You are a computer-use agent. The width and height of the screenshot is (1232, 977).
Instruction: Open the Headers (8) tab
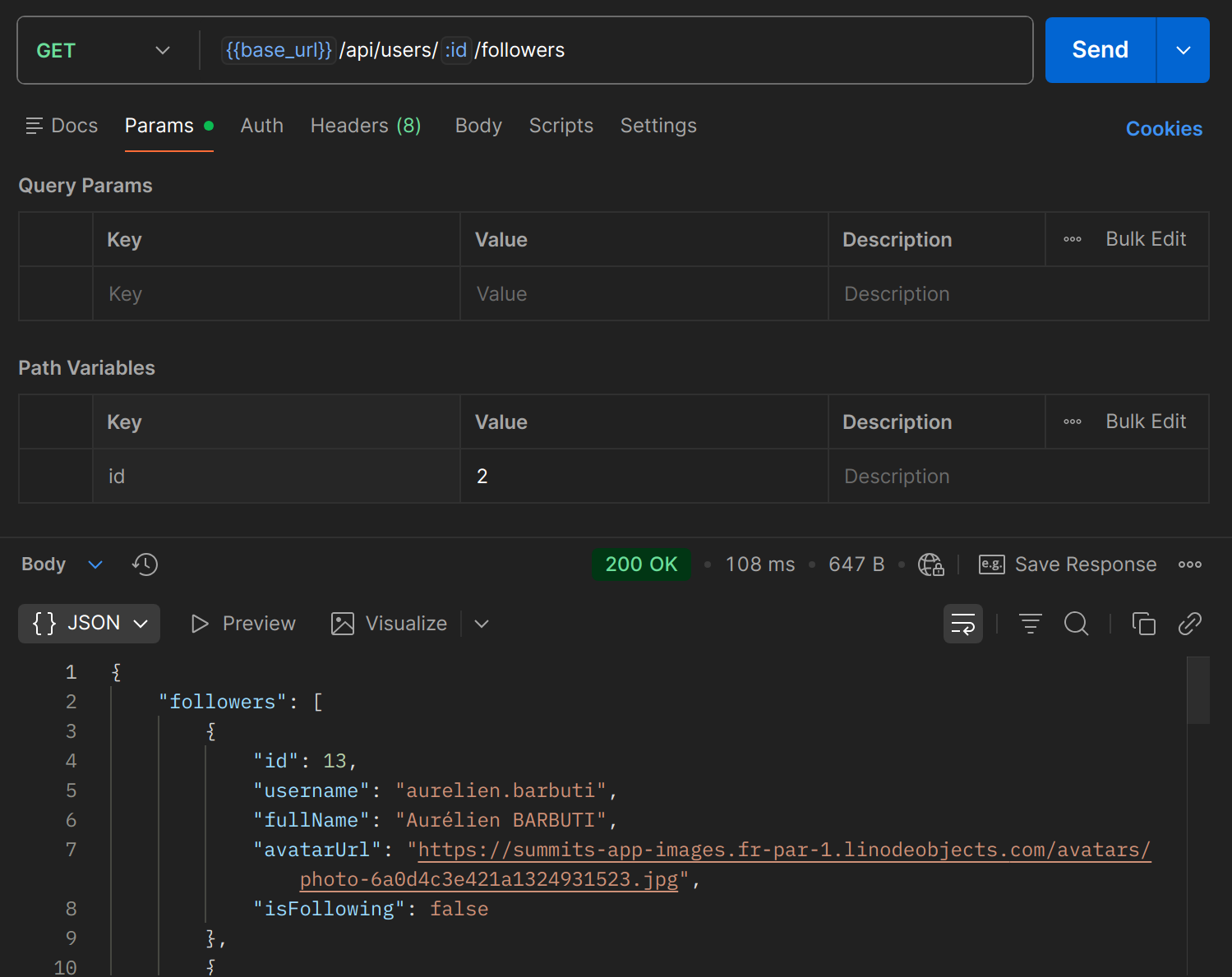point(366,126)
